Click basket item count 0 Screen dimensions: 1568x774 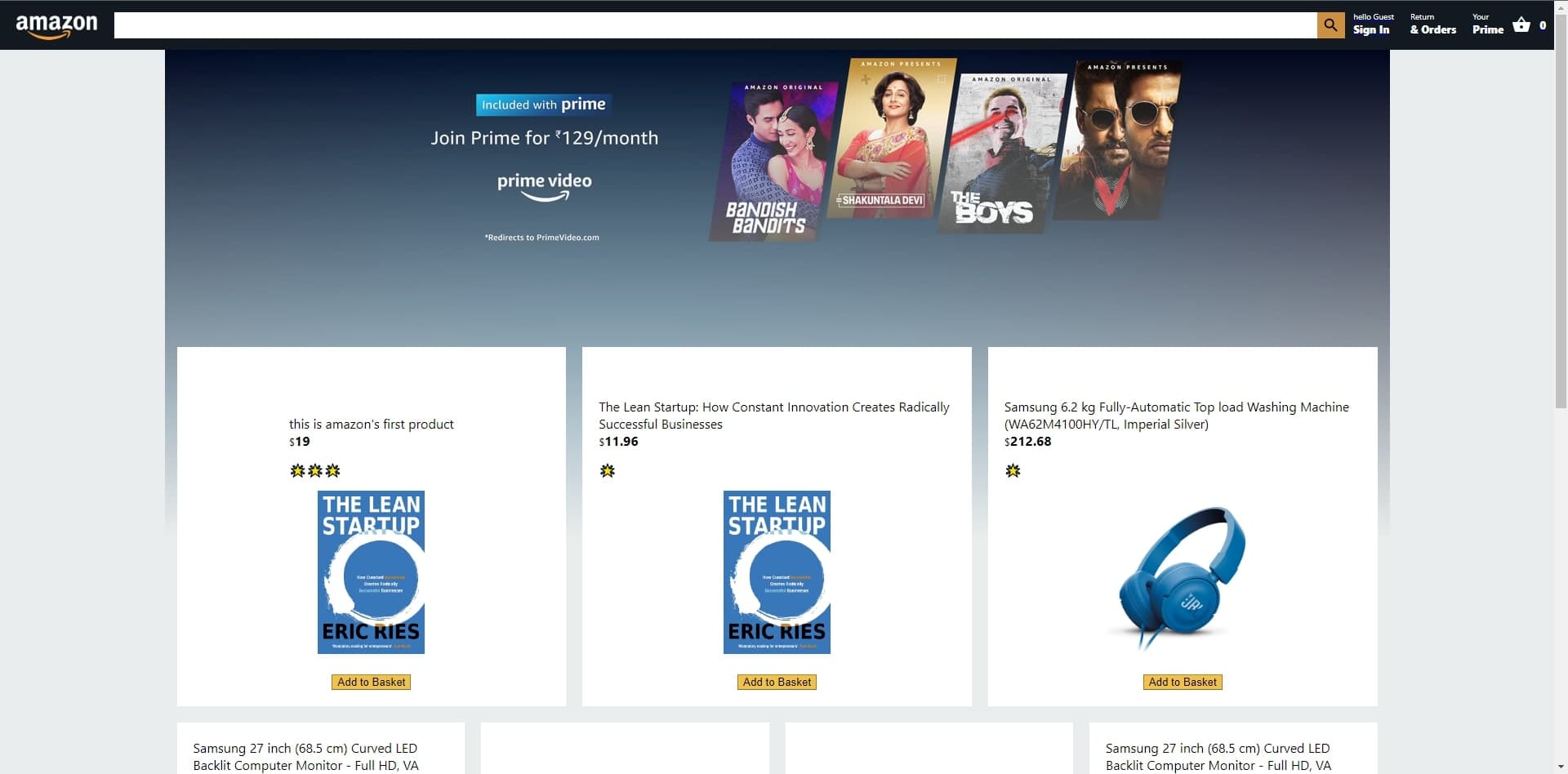[x=1543, y=25]
